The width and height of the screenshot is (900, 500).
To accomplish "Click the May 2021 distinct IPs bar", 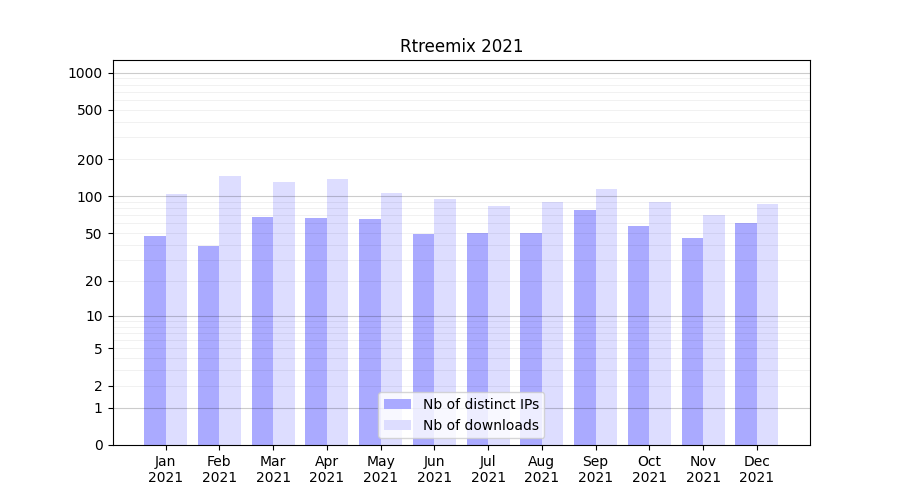I will point(370,332).
